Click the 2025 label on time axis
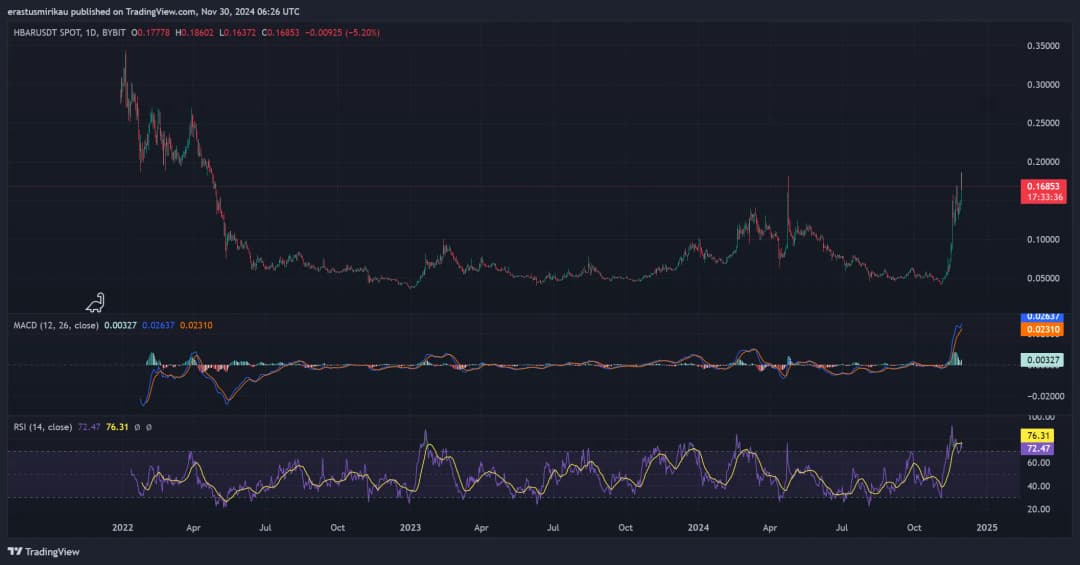Screen dimensions: 1080x565 [987, 527]
